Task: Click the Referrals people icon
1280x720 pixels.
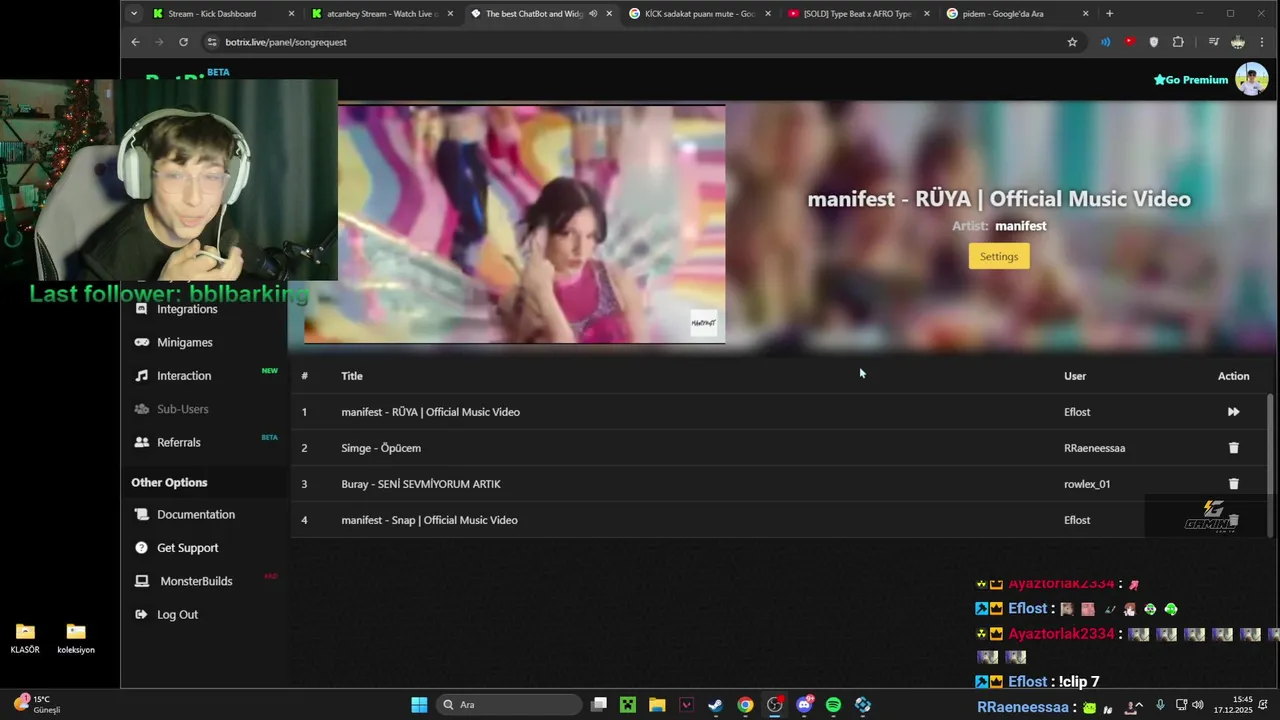Action: (x=141, y=442)
